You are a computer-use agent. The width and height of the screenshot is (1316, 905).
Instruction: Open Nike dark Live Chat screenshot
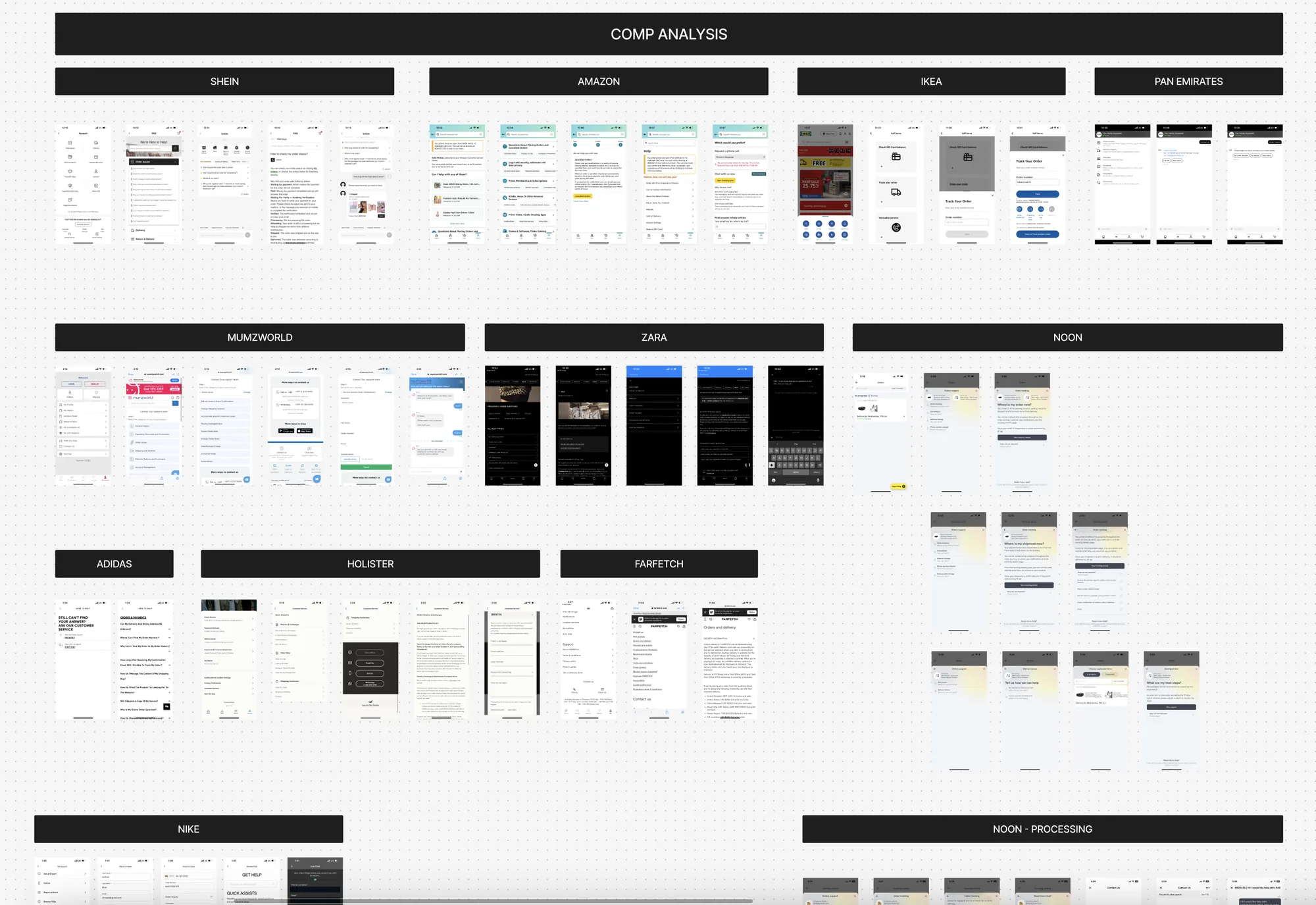[x=315, y=881]
